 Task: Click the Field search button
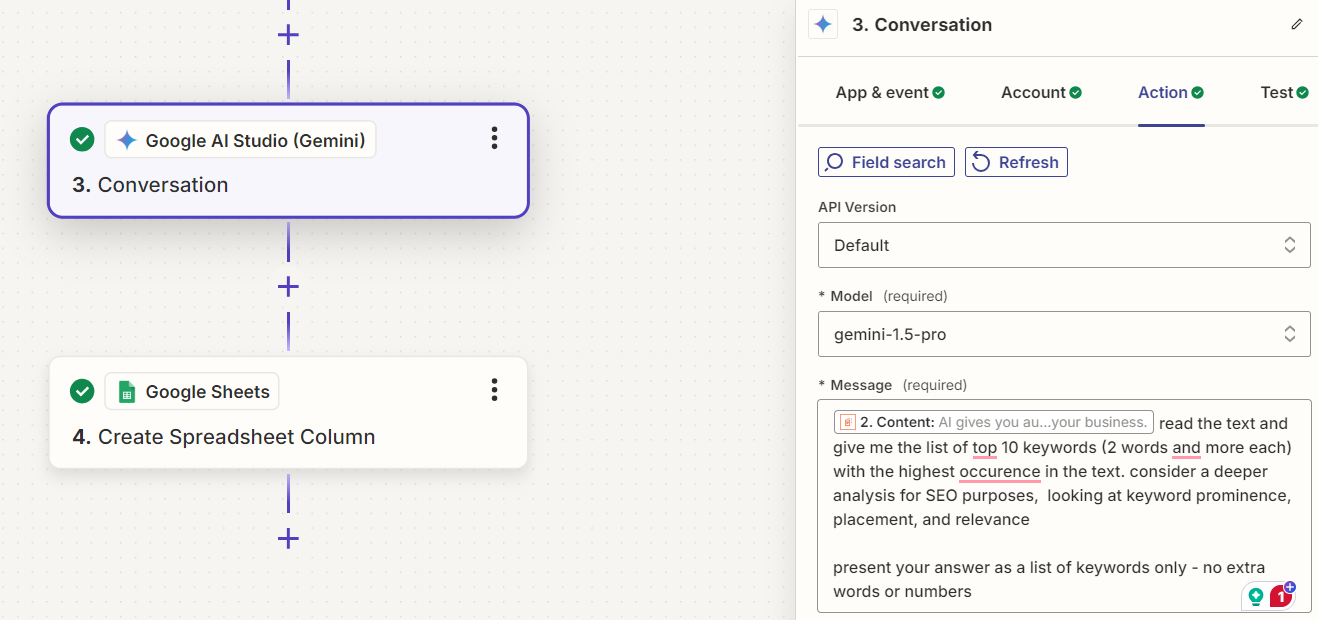tap(886, 162)
